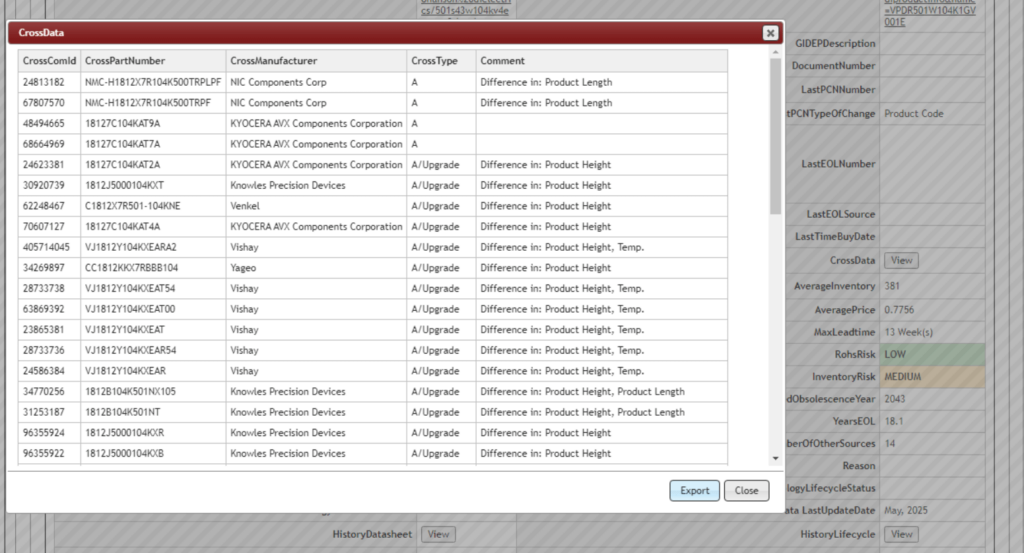
Task: Sort by CrossManufacturer column header
Action: pos(316,61)
